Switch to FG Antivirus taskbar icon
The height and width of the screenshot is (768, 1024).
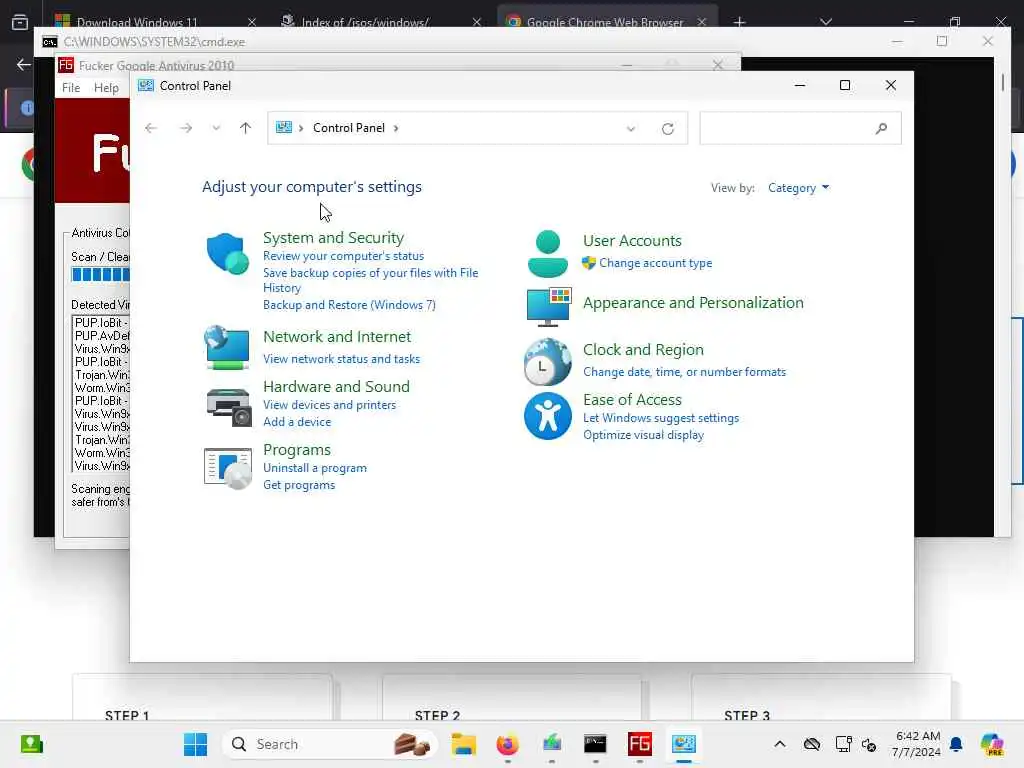click(x=639, y=744)
